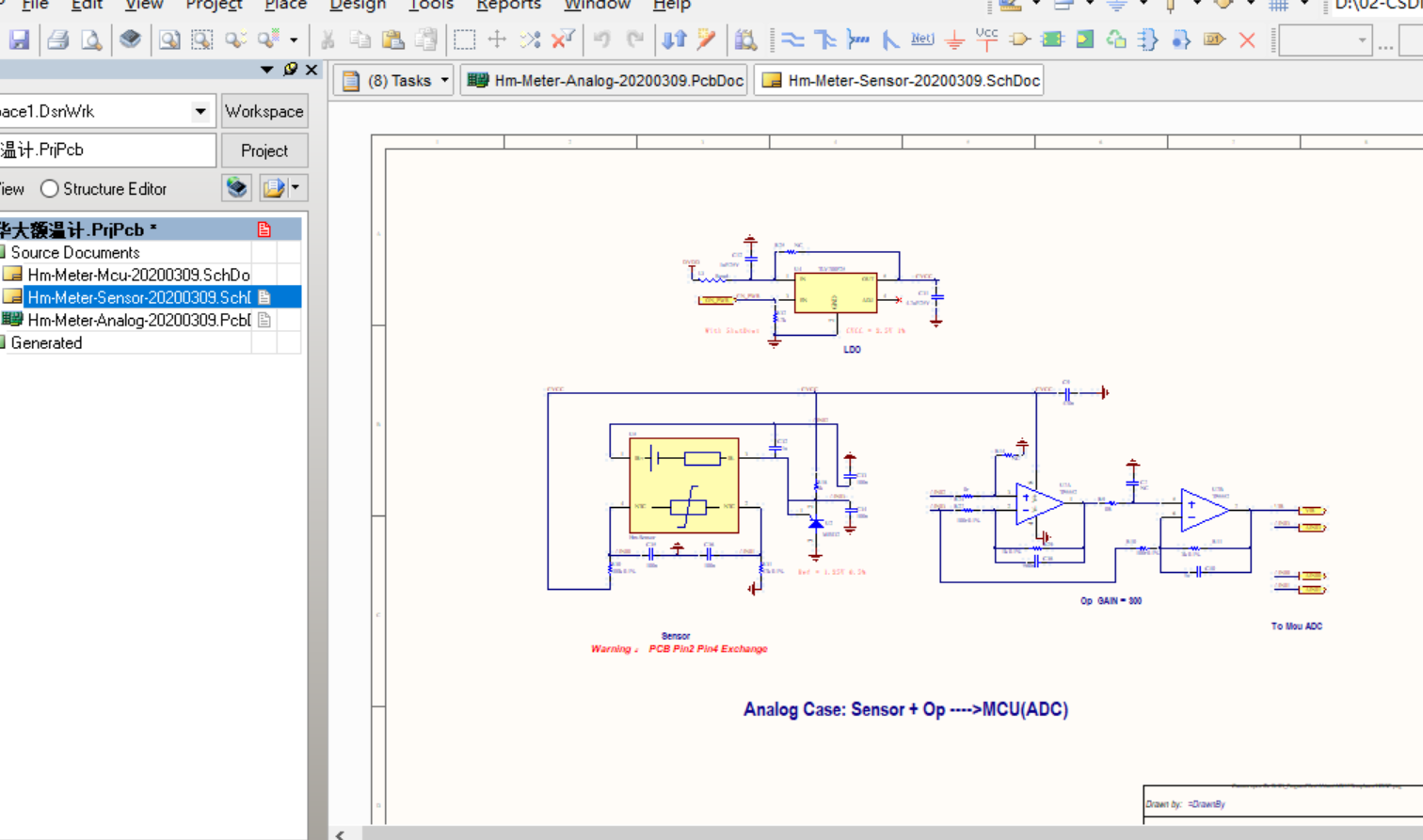Open Projects panel options dropdown arrow
The image size is (1423, 840).
(266, 70)
